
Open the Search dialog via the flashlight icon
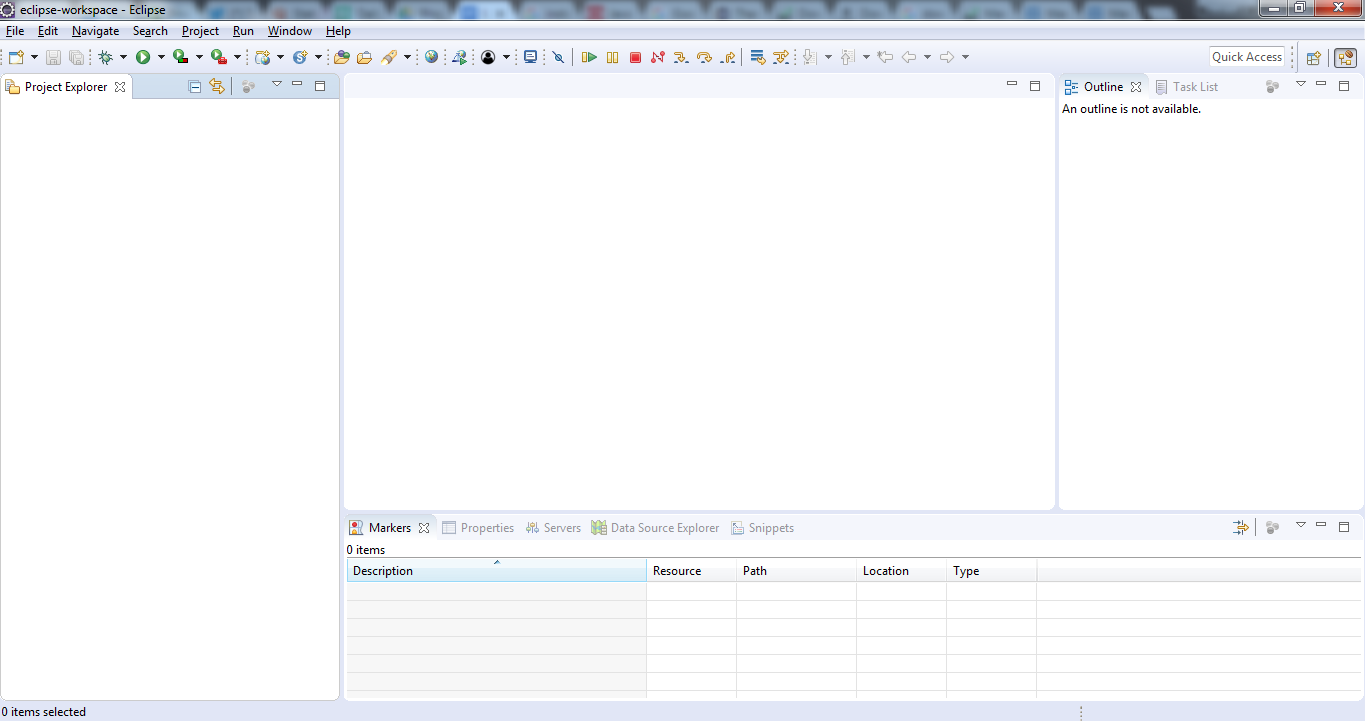click(x=391, y=57)
